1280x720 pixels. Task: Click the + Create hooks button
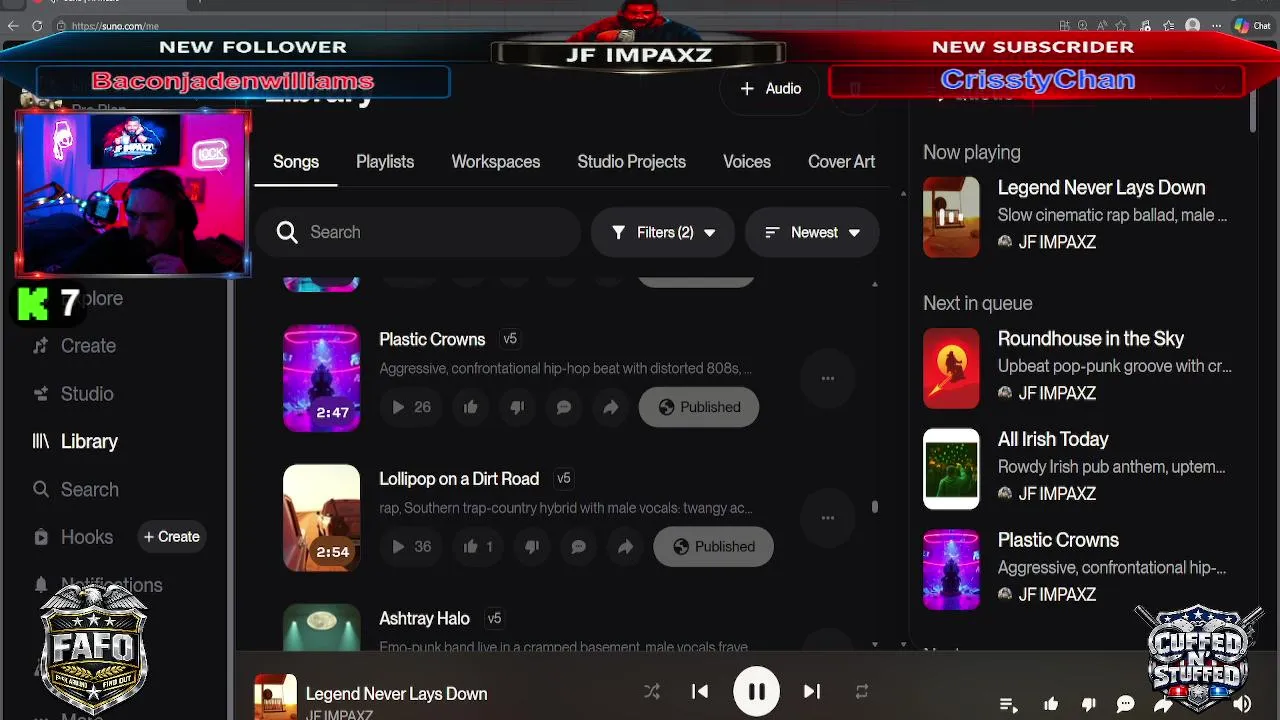(x=172, y=537)
